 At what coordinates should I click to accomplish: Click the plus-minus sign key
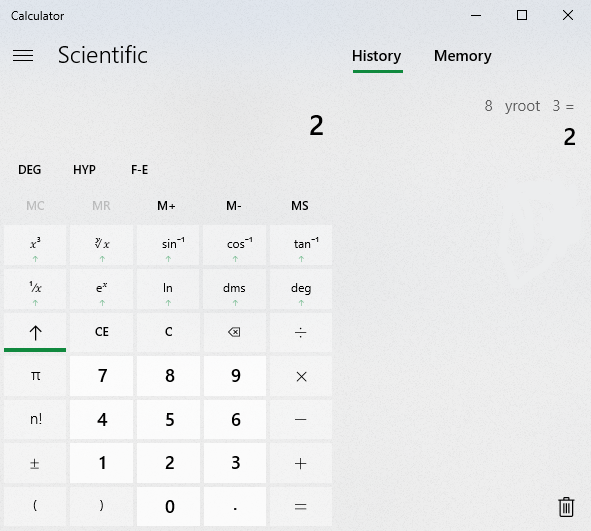pos(35,463)
